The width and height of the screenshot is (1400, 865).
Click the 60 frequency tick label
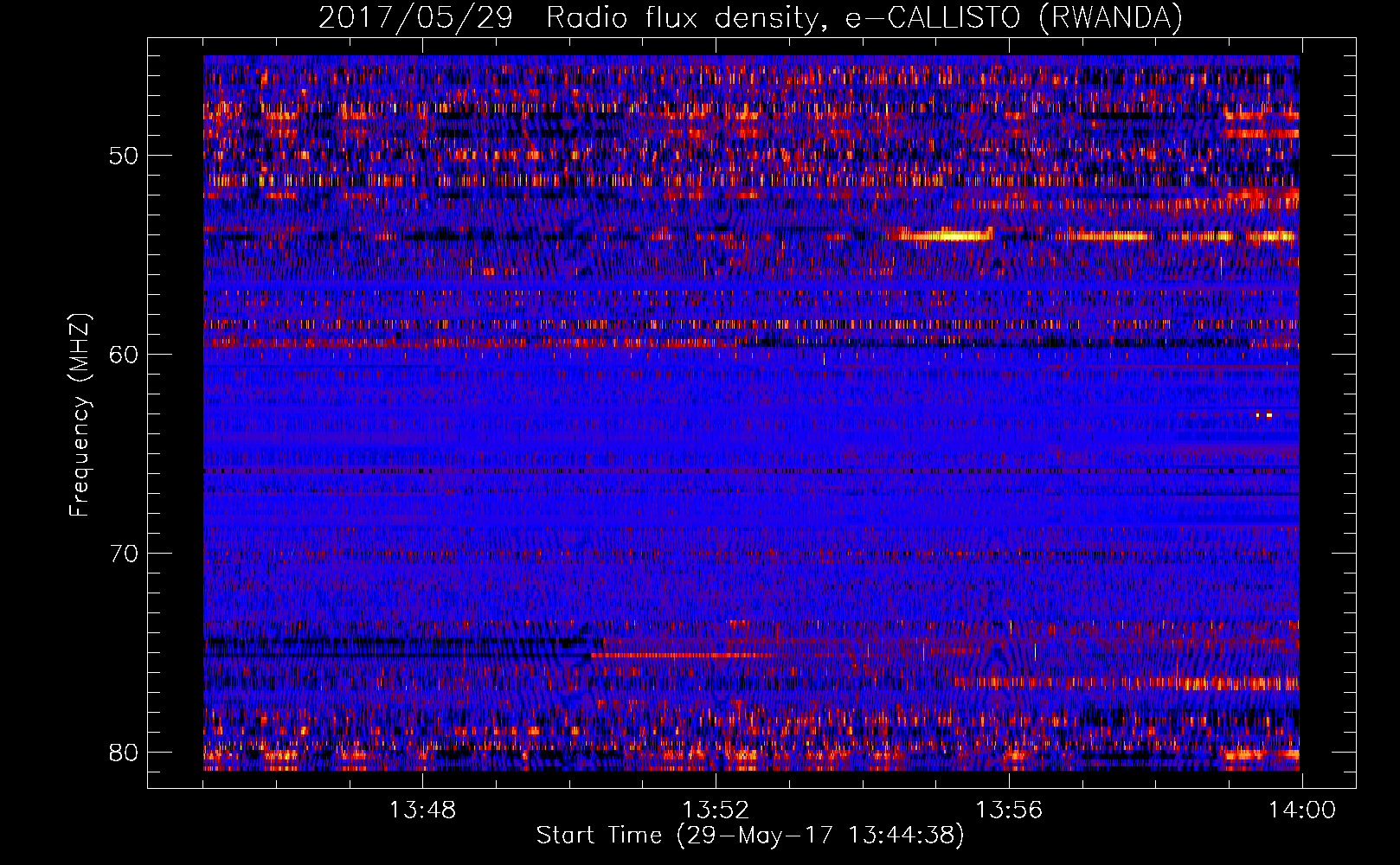click(x=124, y=355)
